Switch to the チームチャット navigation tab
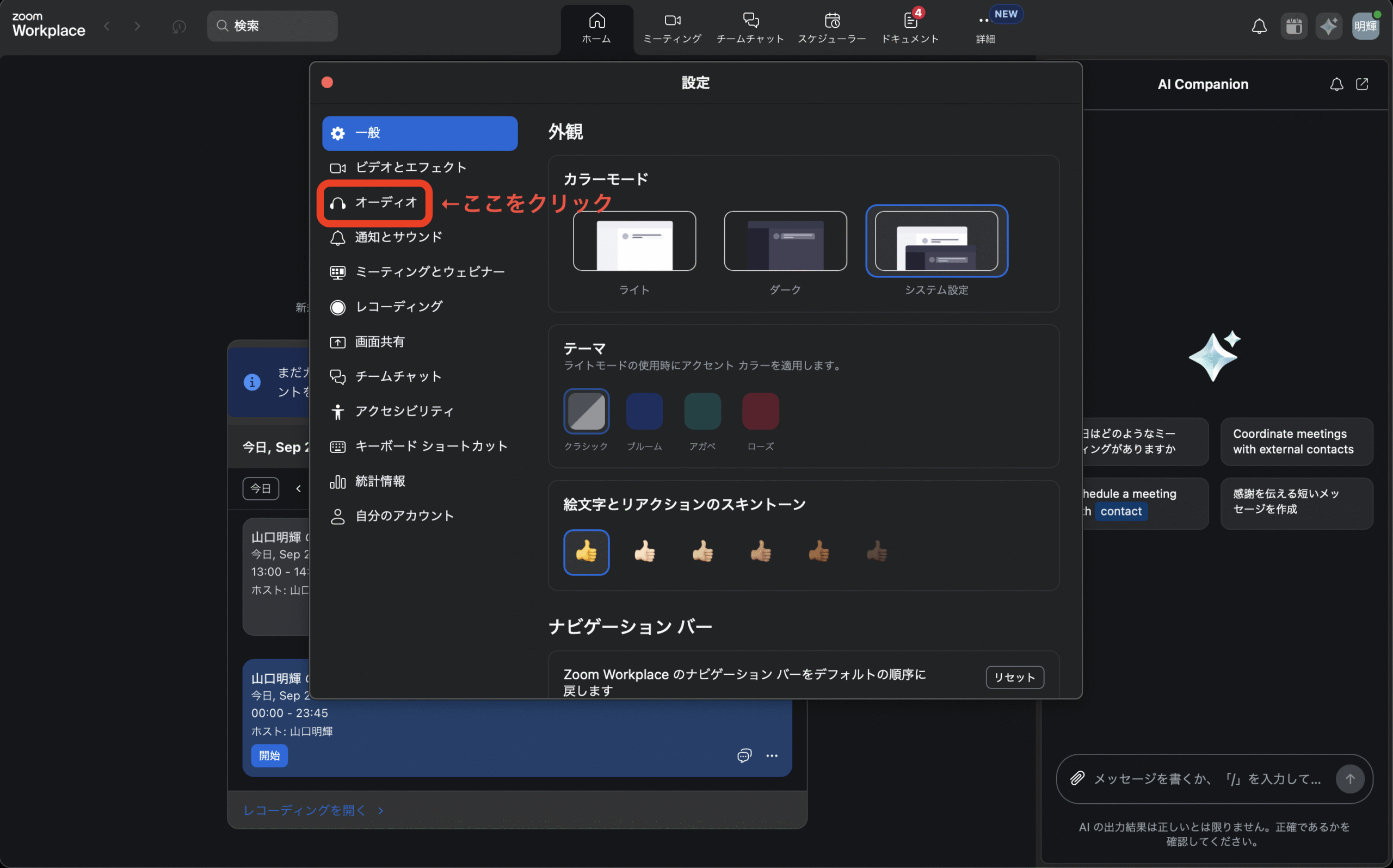The height and width of the screenshot is (868, 1393). click(x=750, y=28)
